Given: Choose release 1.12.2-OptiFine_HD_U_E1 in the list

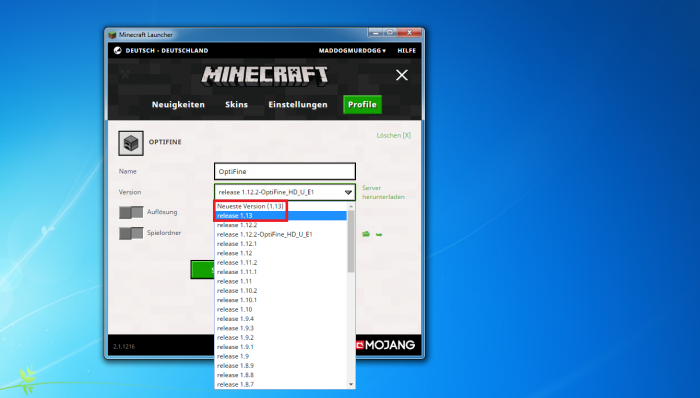Looking at the screenshot, I should point(281,234).
